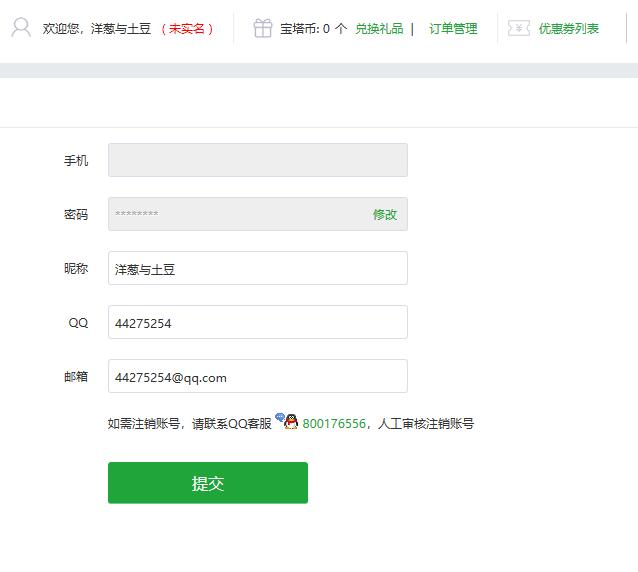This screenshot has height=572, width=638.
Task: Click the 昵称 field label
Action: coord(76,269)
